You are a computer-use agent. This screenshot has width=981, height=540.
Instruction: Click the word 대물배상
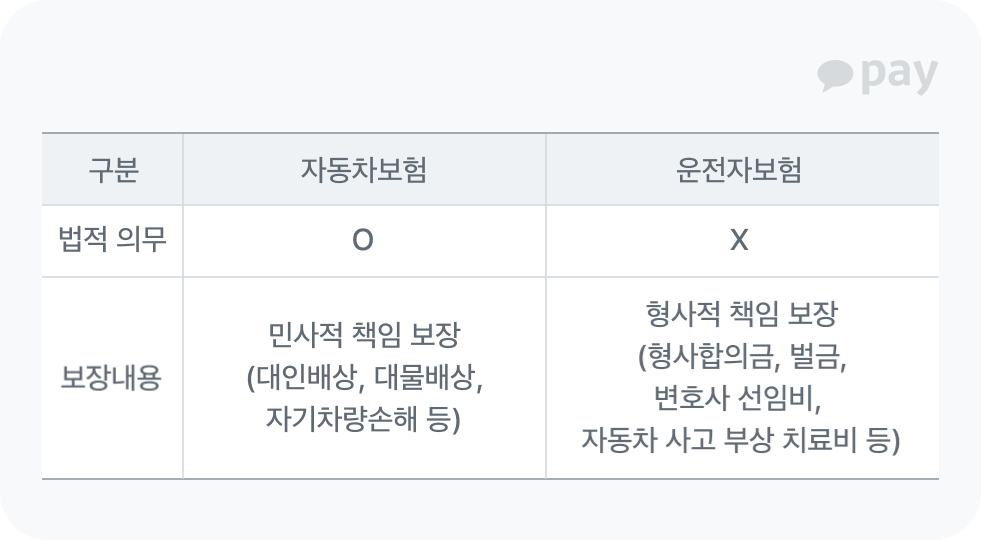(x=421, y=379)
